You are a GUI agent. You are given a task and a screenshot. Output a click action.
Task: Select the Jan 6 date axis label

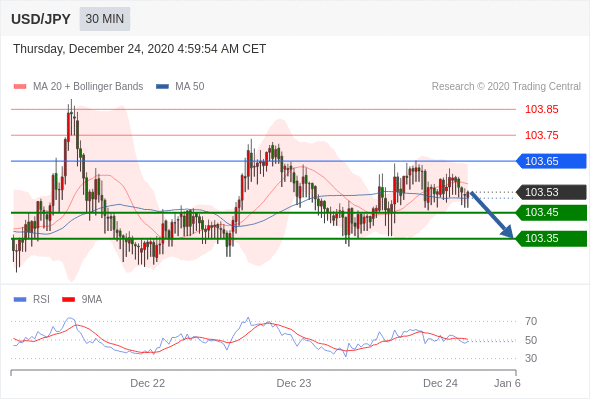click(507, 383)
